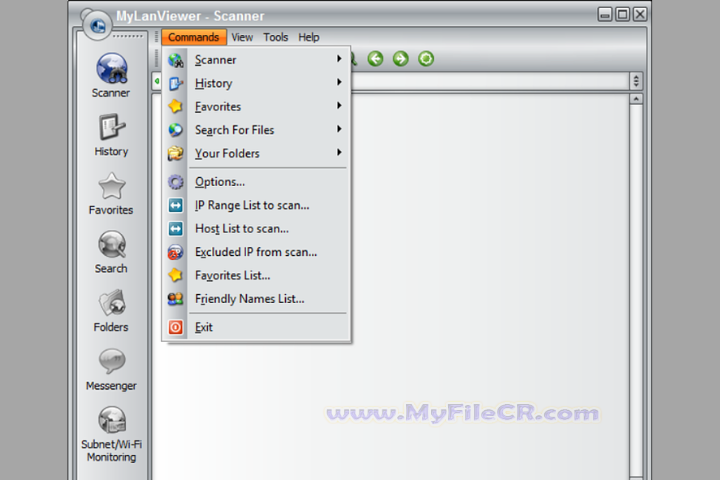Click the Your Folders icon in the menu
Image resolution: width=720 pixels, height=480 pixels.
tap(175, 153)
